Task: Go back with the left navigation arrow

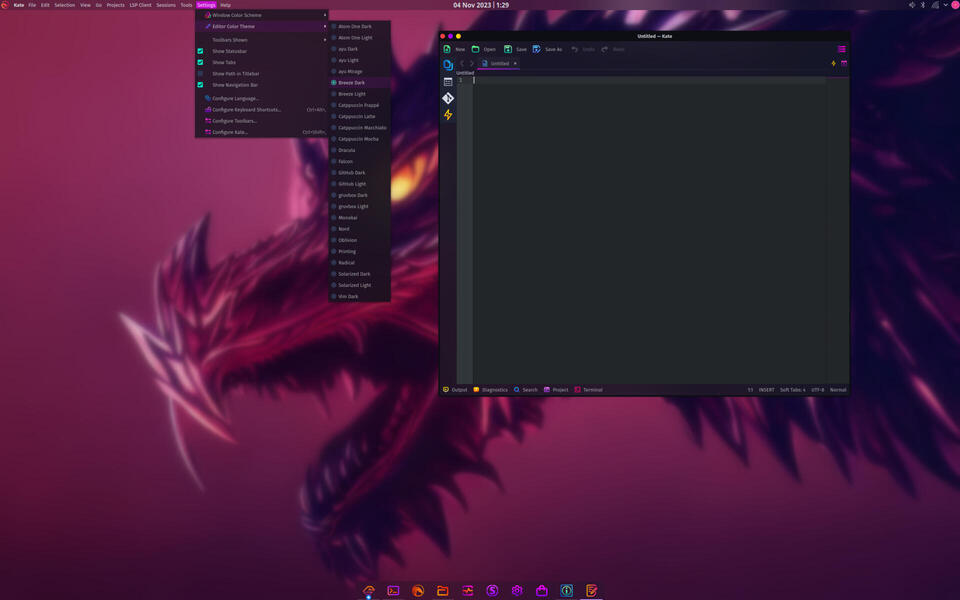Action: 462,64
